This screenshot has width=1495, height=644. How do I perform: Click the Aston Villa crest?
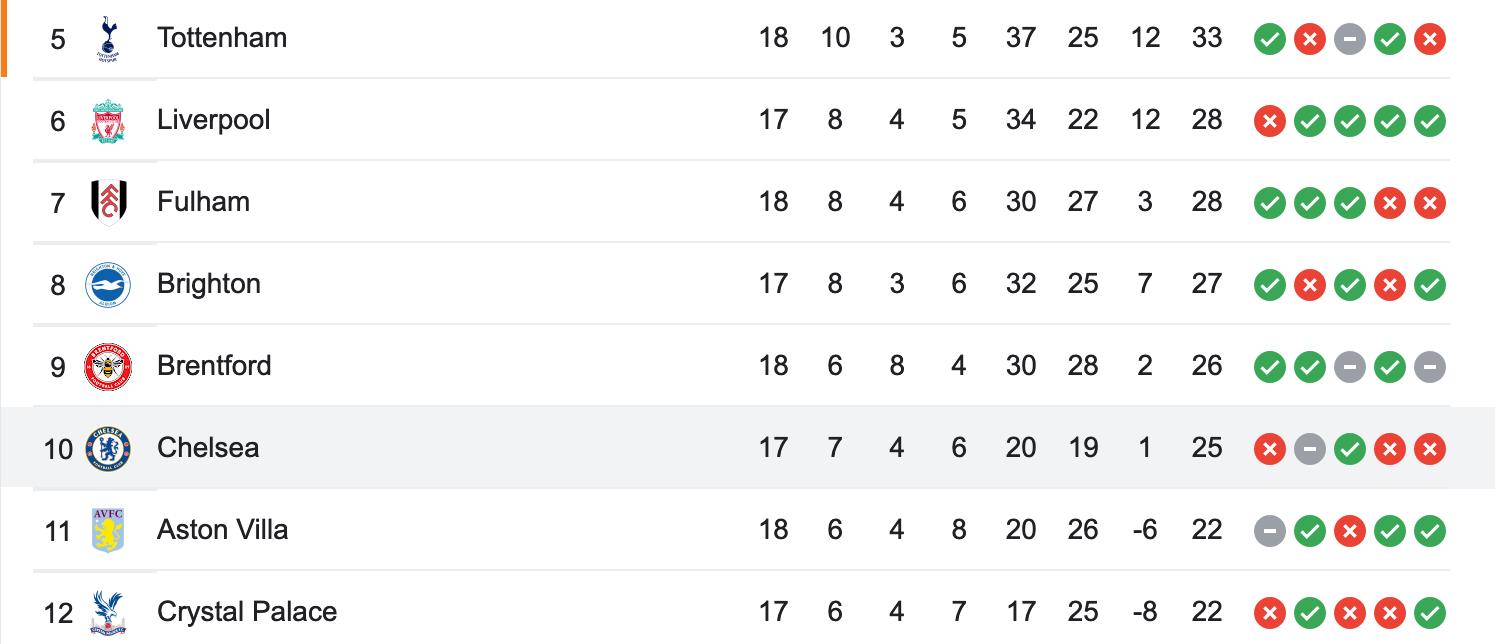[x=107, y=530]
